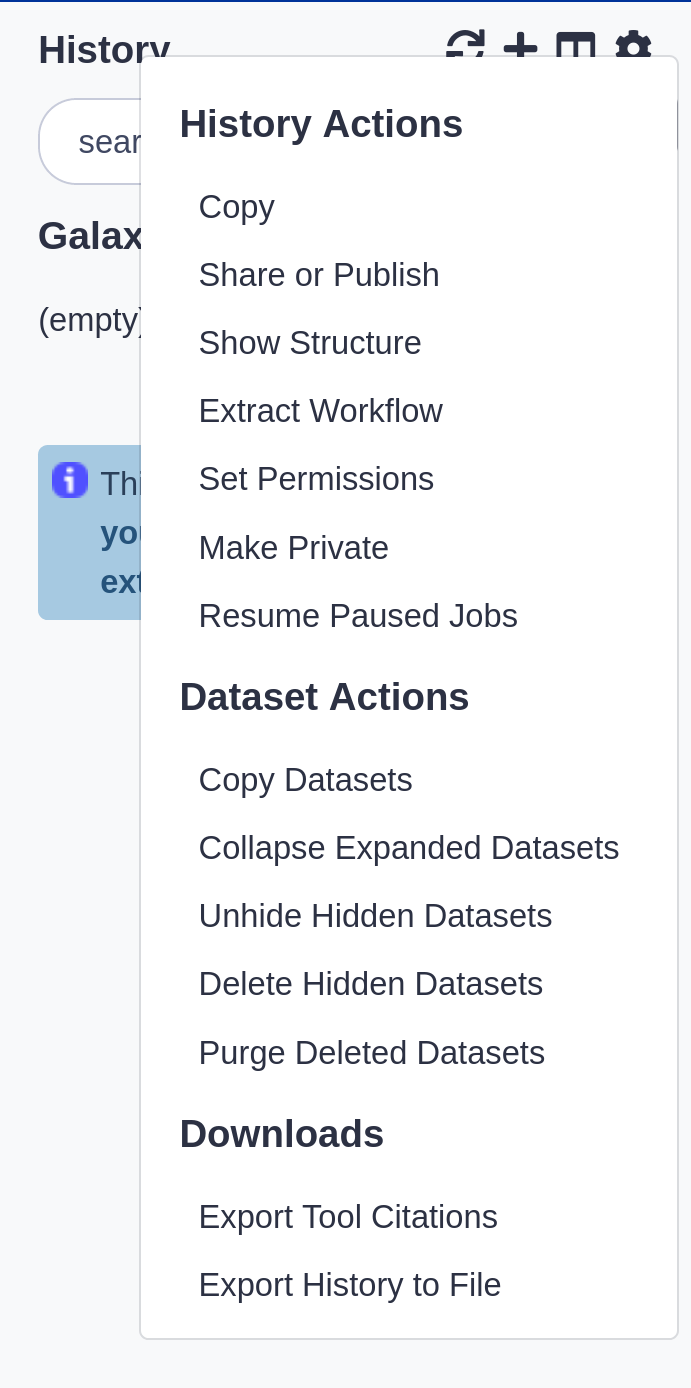Choose Collapse Expanded Datasets
691x1388 pixels.
pyautogui.click(x=409, y=848)
